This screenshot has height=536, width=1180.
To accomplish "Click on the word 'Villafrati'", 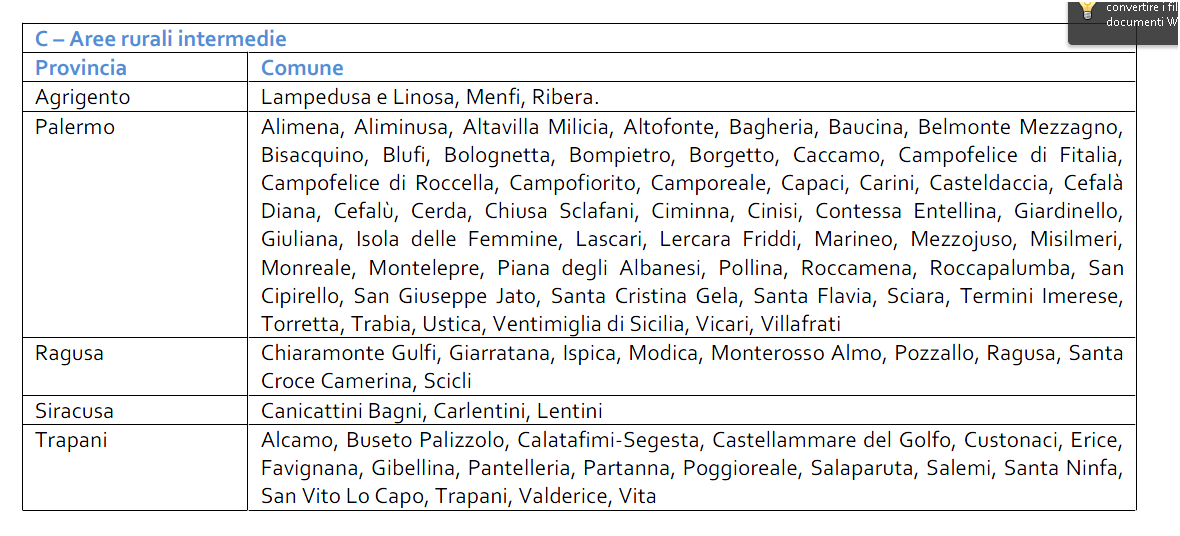I will pos(801,324).
